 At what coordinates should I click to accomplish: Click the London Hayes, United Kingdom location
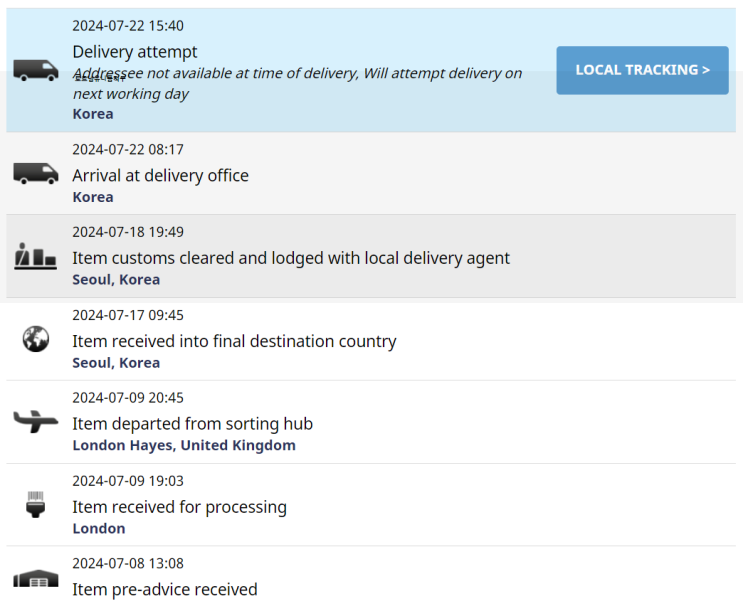tap(184, 445)
